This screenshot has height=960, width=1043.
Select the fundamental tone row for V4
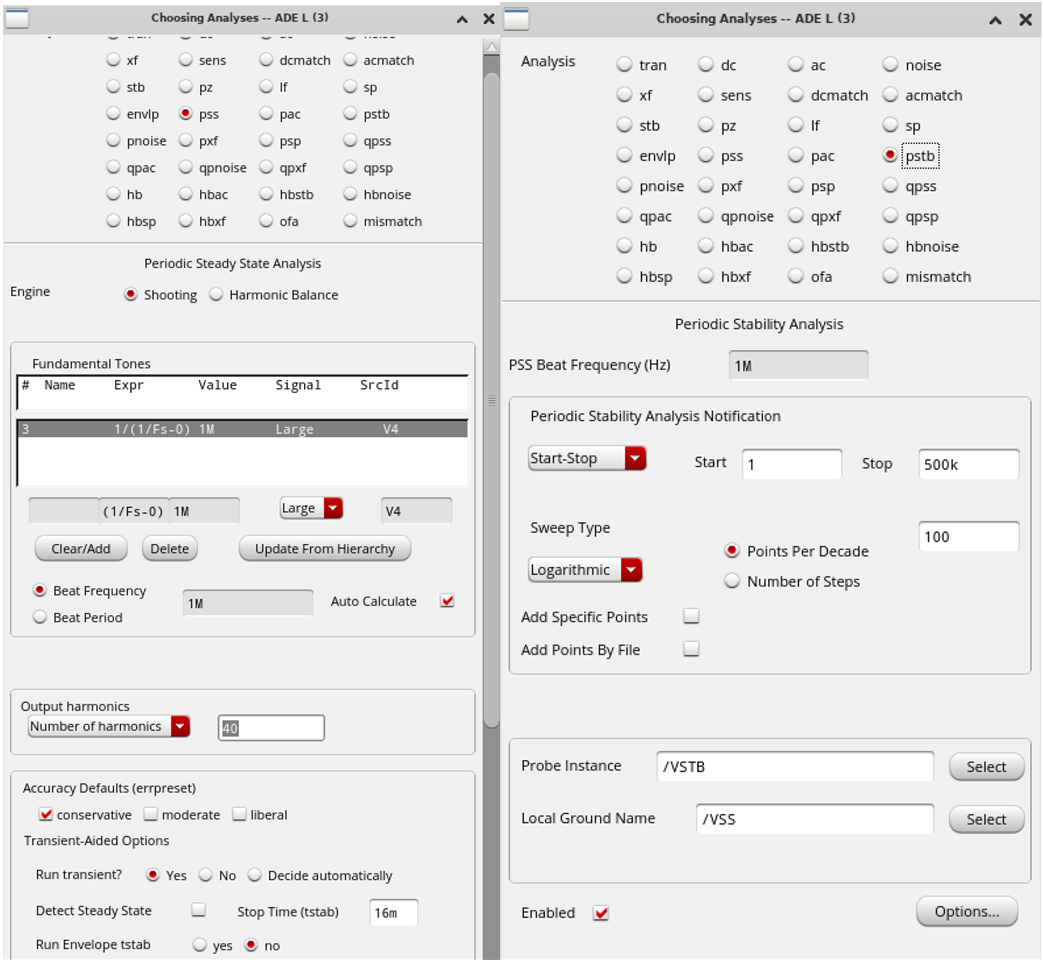tap(241, 429)
